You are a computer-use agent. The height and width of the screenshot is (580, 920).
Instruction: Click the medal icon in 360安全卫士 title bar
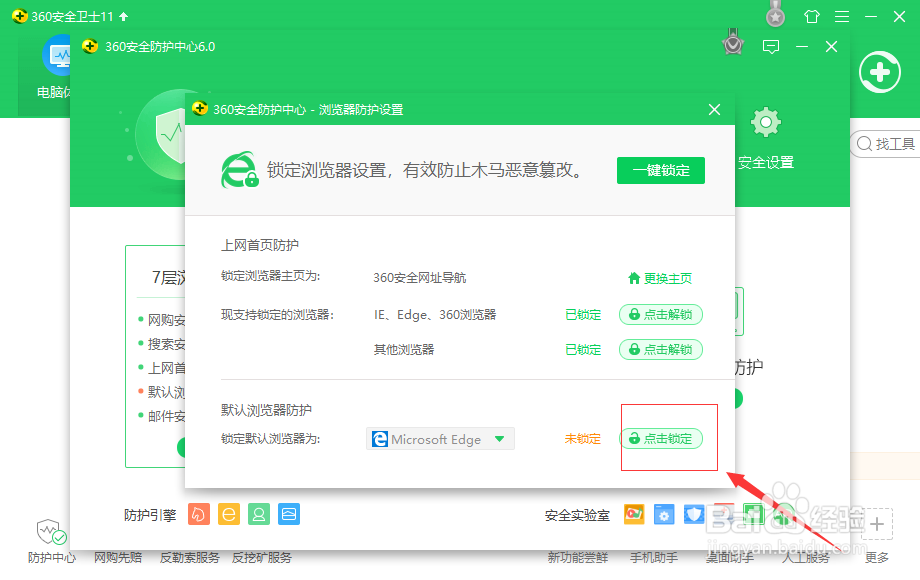[776, 14]
